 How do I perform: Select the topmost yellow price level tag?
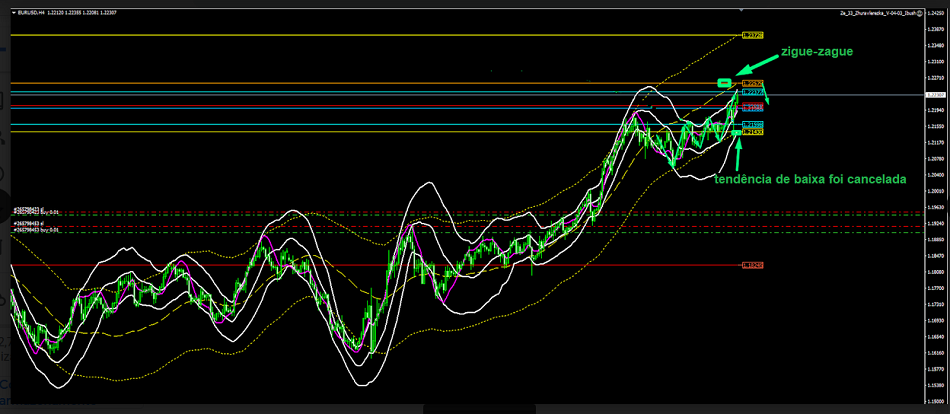753,35
